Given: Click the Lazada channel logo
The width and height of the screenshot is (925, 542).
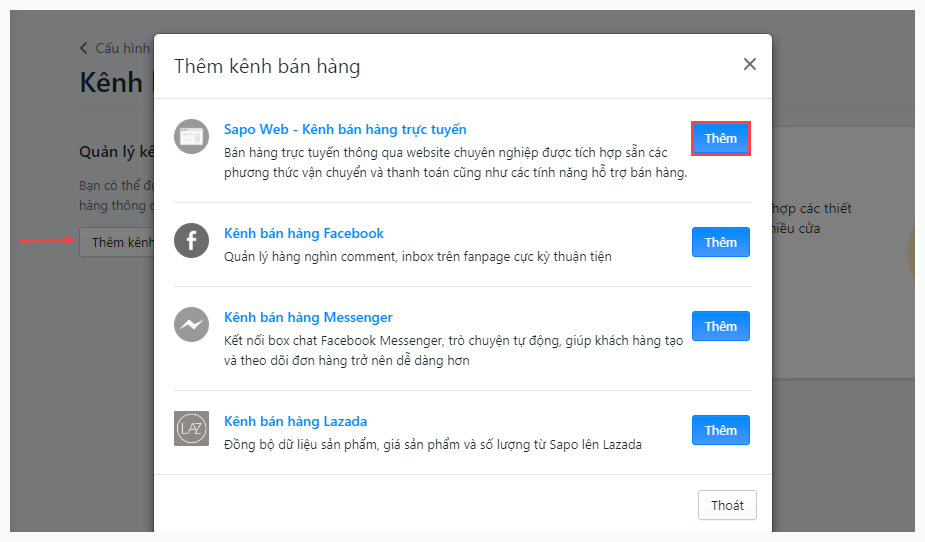Looking at the screenshot, I should pos(191,428).
